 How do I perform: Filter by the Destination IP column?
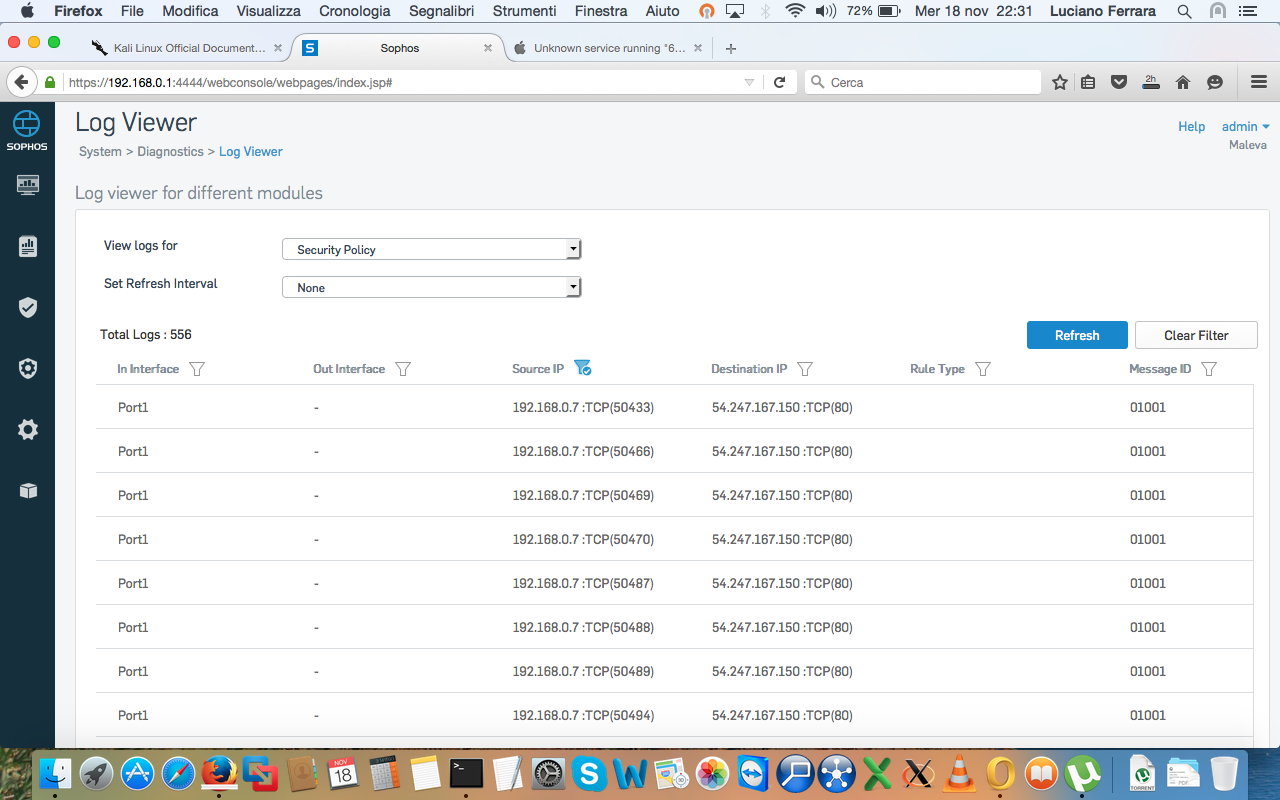pos(805,369)
